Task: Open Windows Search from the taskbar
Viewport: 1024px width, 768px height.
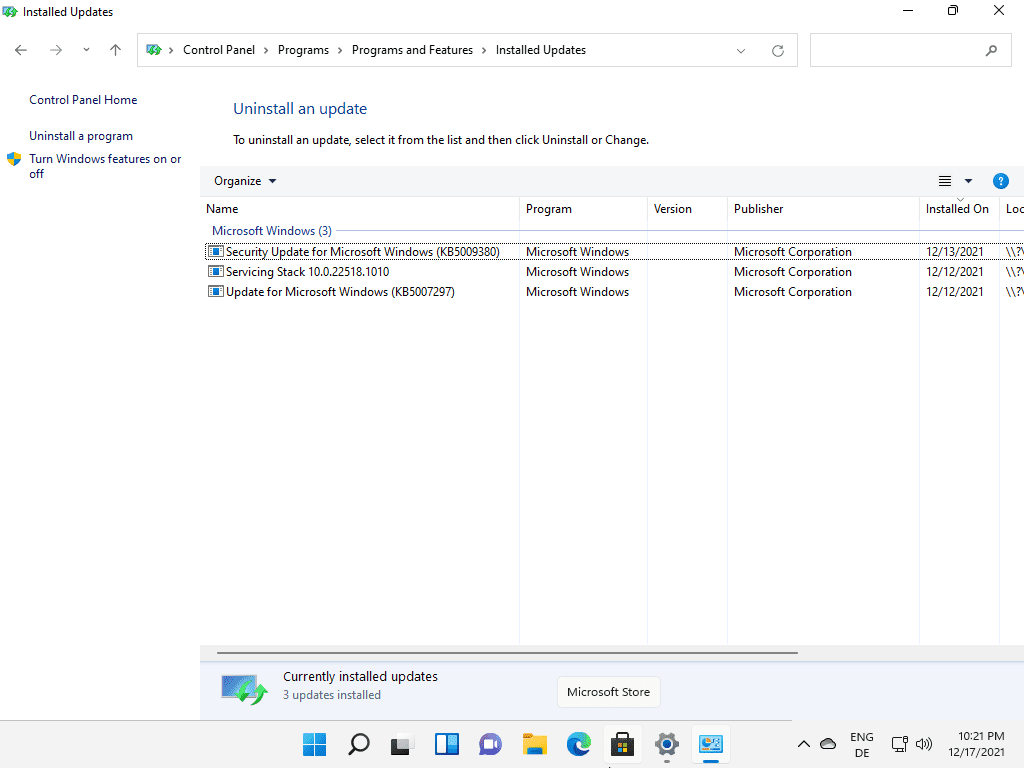Action: [358, 744]
